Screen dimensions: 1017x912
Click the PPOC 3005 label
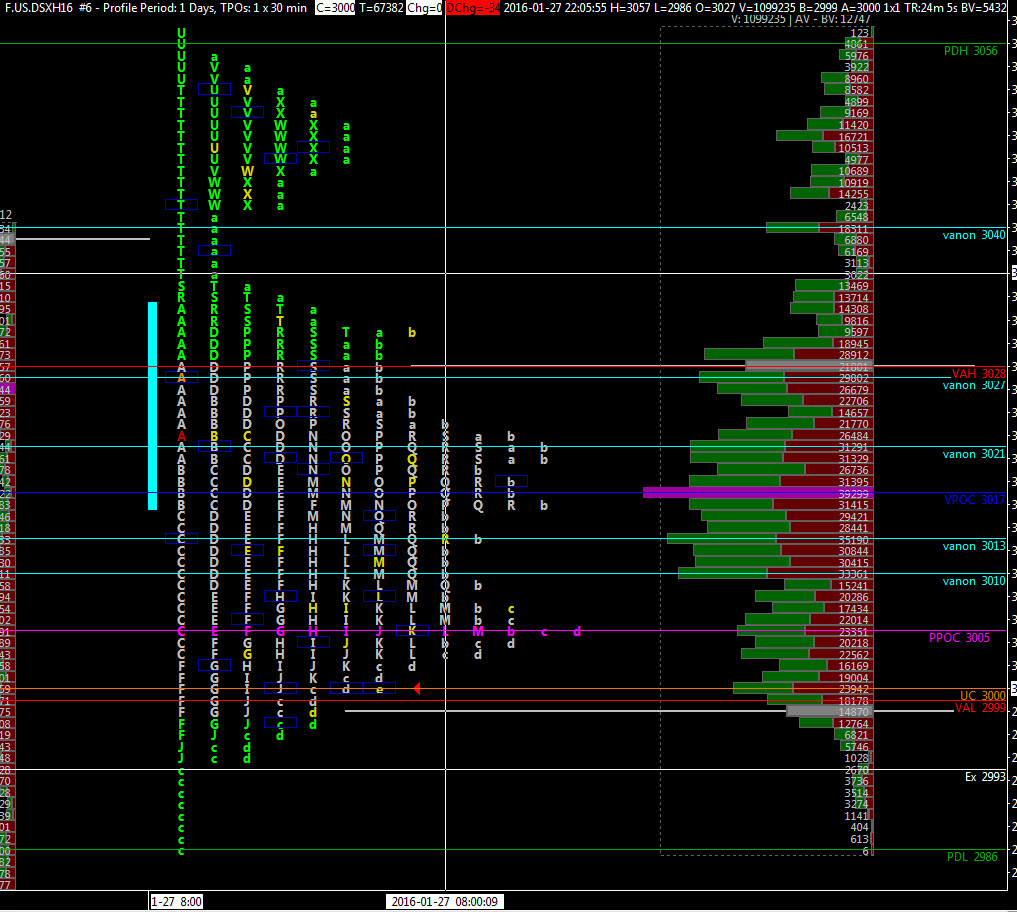[x=959, y=638]
